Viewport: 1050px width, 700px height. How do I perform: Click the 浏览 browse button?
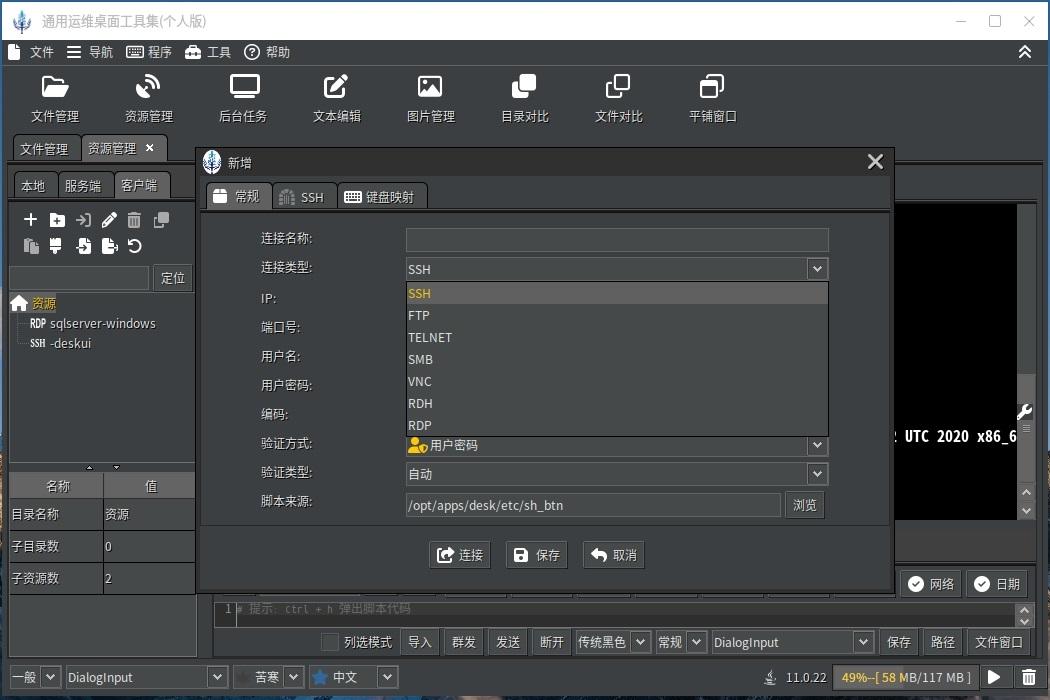pyautogui.click(x=804, y=505)
